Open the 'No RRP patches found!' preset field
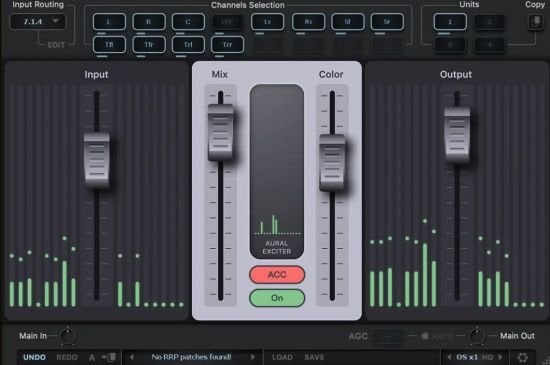This screenshot has height=365, width=550. click(x=192, y=357)
